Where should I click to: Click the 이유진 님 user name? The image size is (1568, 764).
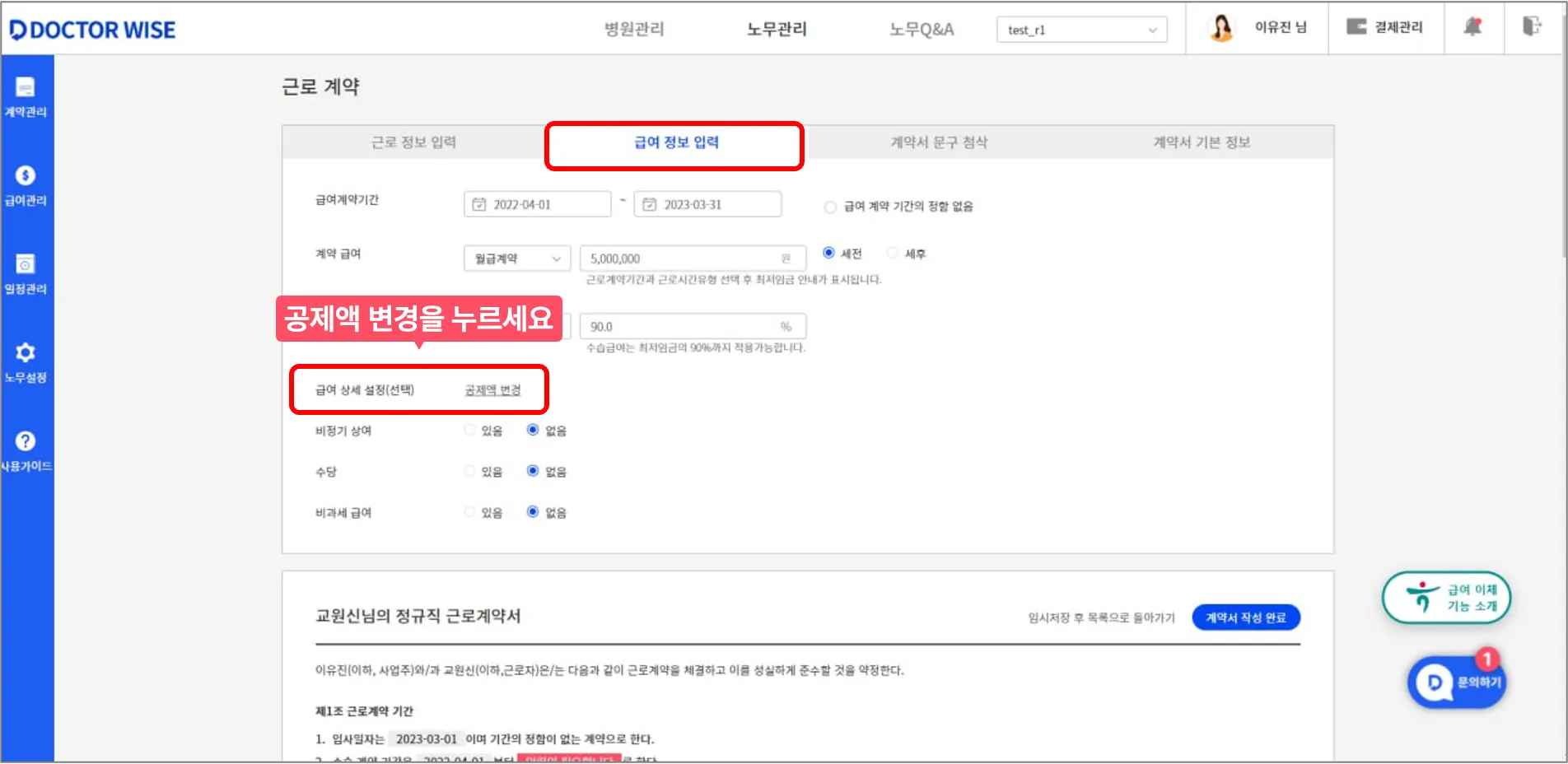[1281, 27]
